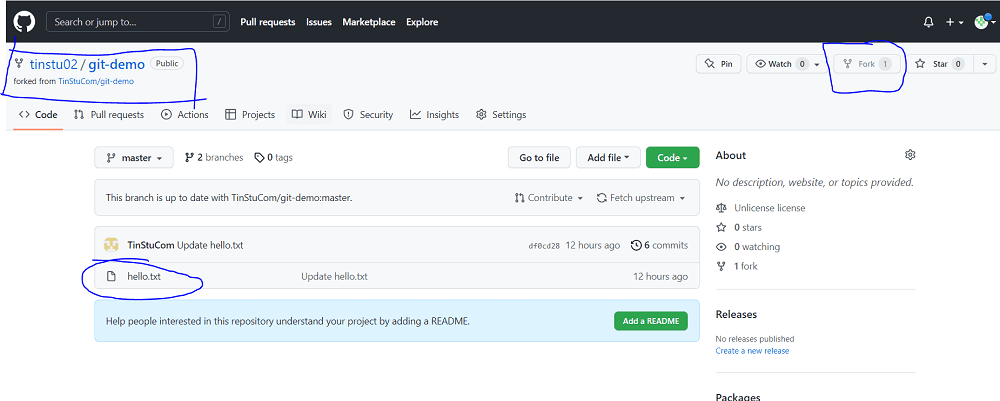Expand the Watch options arrow
This screenshot has height=401, width=1000.
(817, 64)
